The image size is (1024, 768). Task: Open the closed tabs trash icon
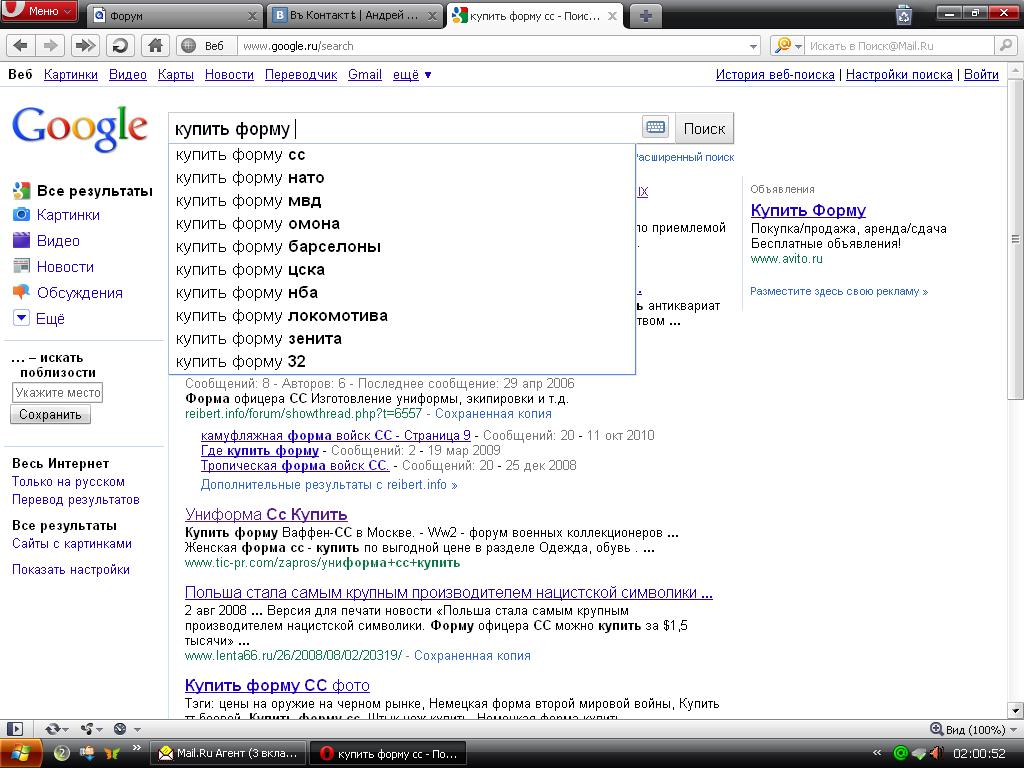(904, 14)
